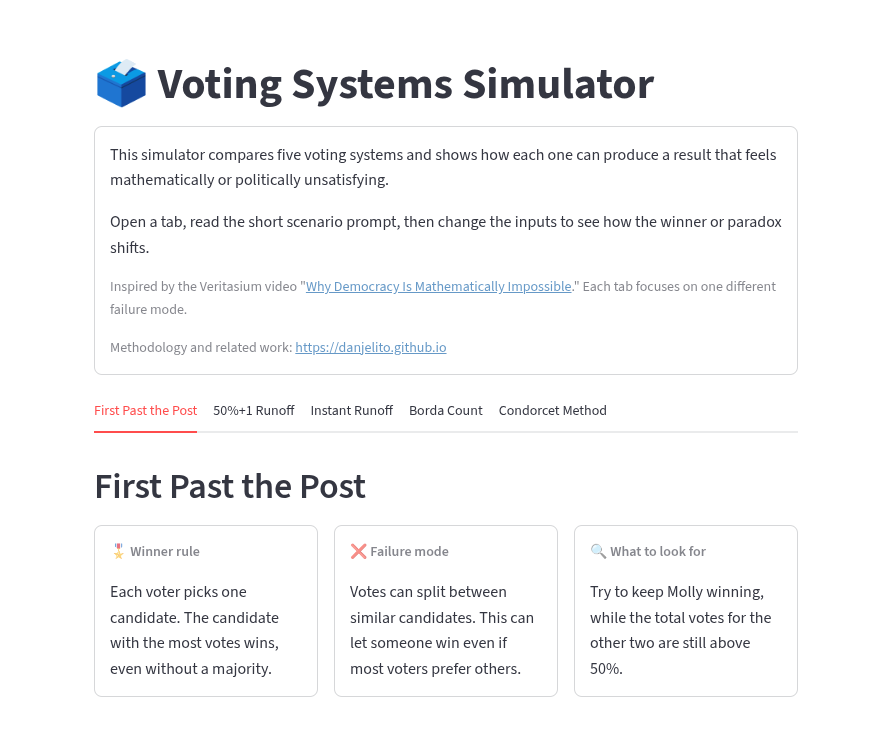Switch to the 50%+1 Runoff tab
This screenshot has width=894, height=732.
[x=253, y=410]
